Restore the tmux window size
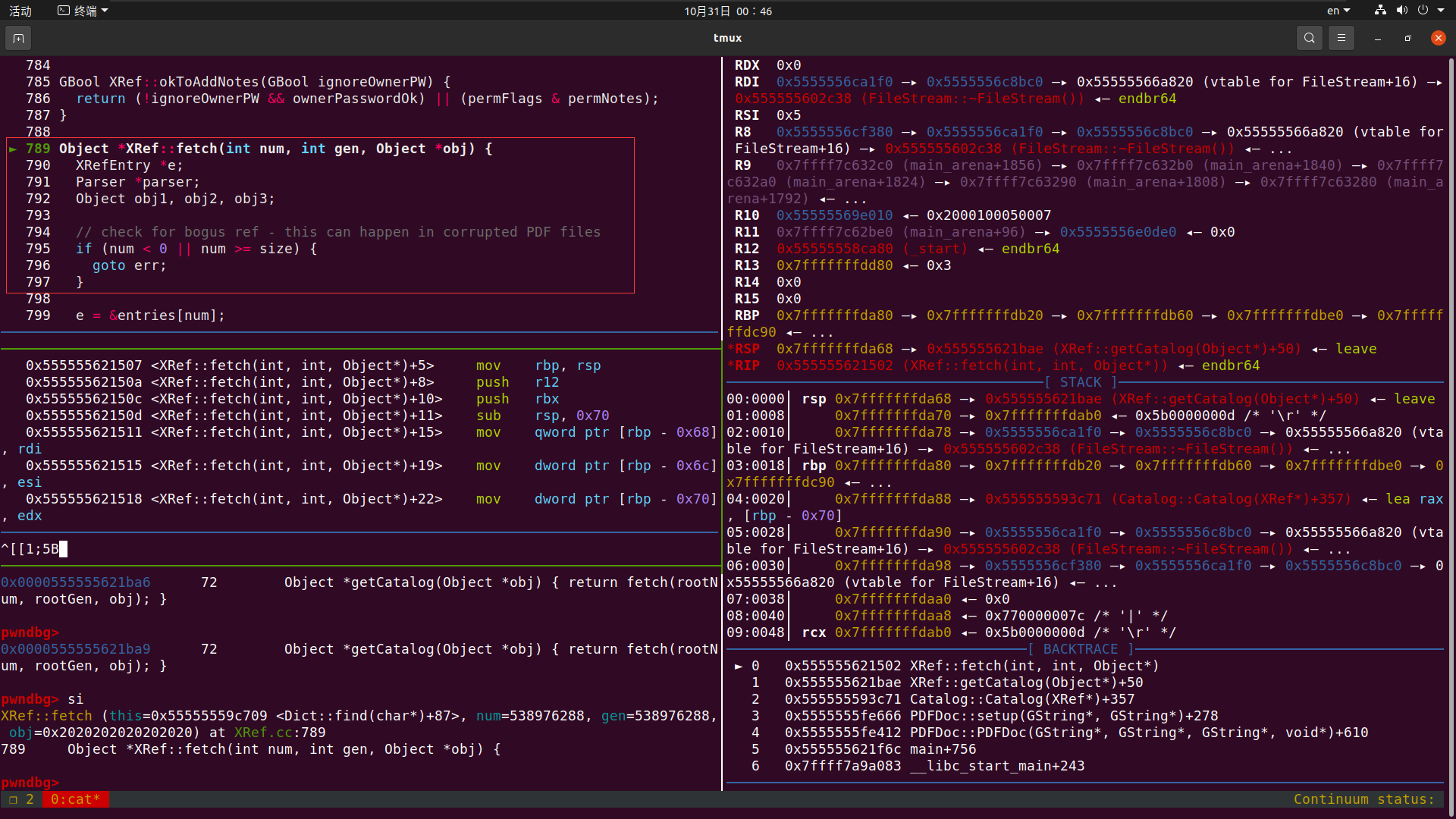The height and width of the screenshot is (819, 1456). point(1407,38)
